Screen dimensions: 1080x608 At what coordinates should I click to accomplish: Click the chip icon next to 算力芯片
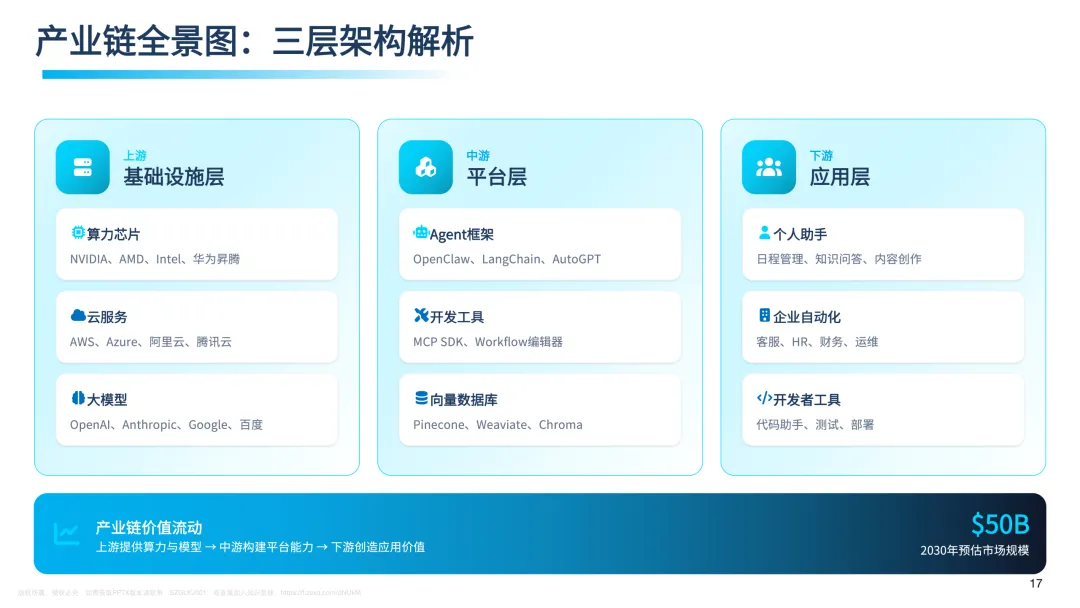(78, 233)
